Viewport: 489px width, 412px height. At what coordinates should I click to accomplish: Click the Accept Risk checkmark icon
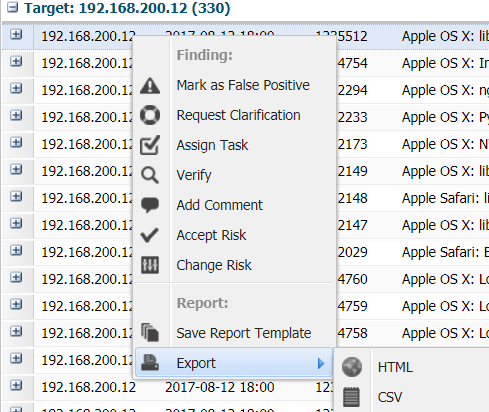click(x=149, y=235)
